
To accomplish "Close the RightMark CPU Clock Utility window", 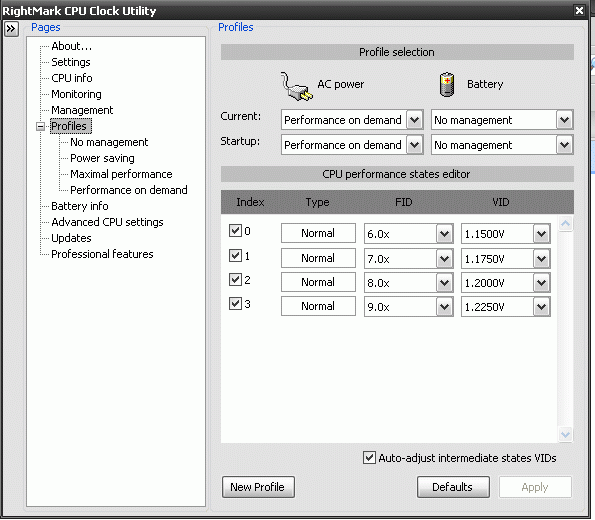I will [x=579, y=10].
